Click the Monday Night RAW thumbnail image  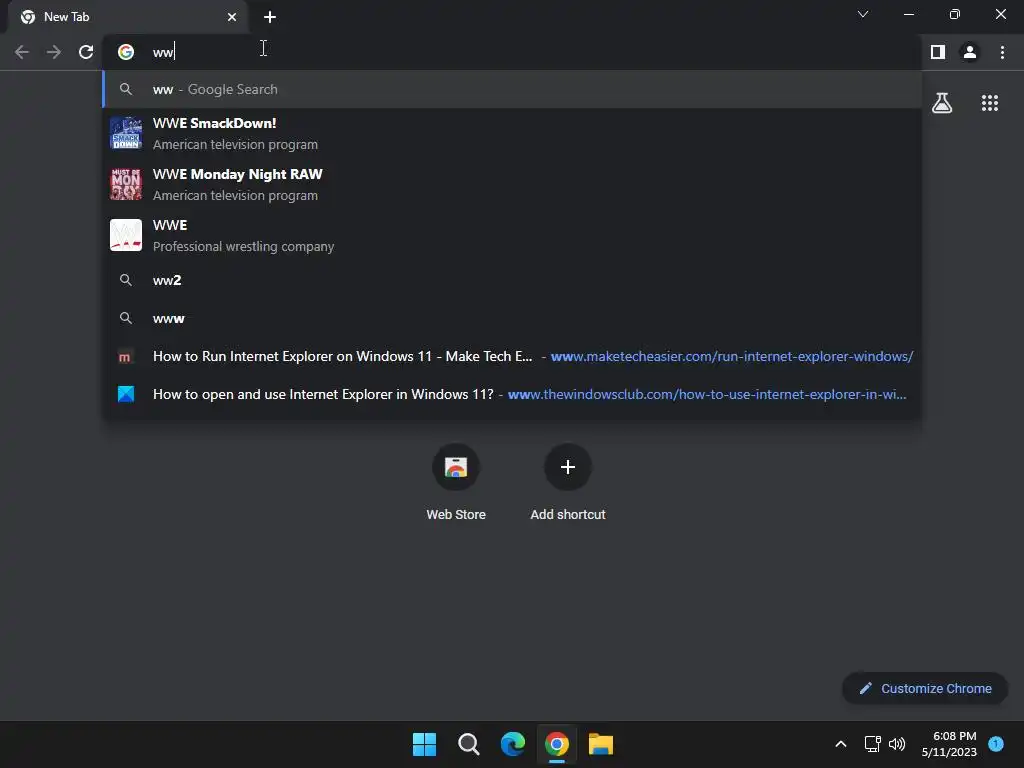tap(126, 184)
